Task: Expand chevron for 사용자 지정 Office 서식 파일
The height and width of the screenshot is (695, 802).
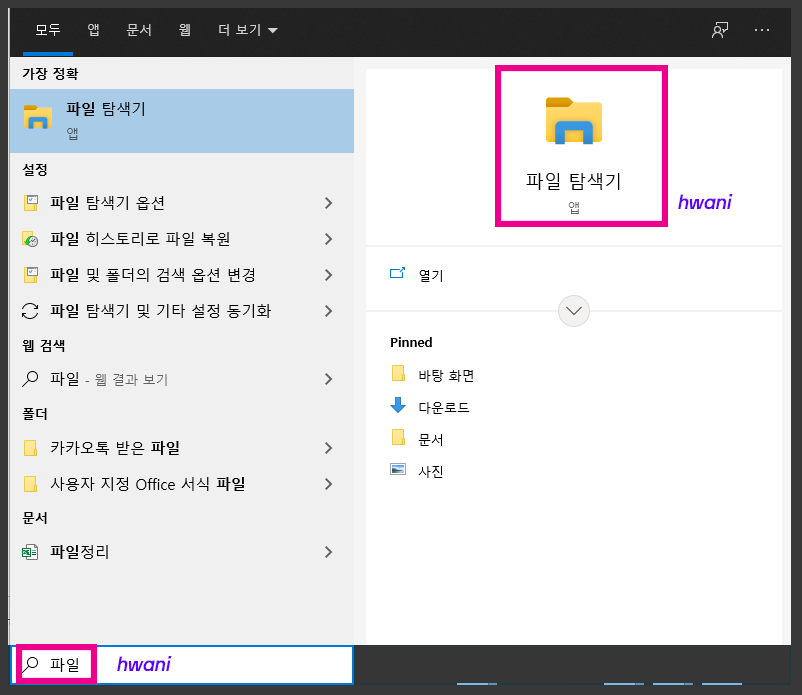Action: (329, 484)
